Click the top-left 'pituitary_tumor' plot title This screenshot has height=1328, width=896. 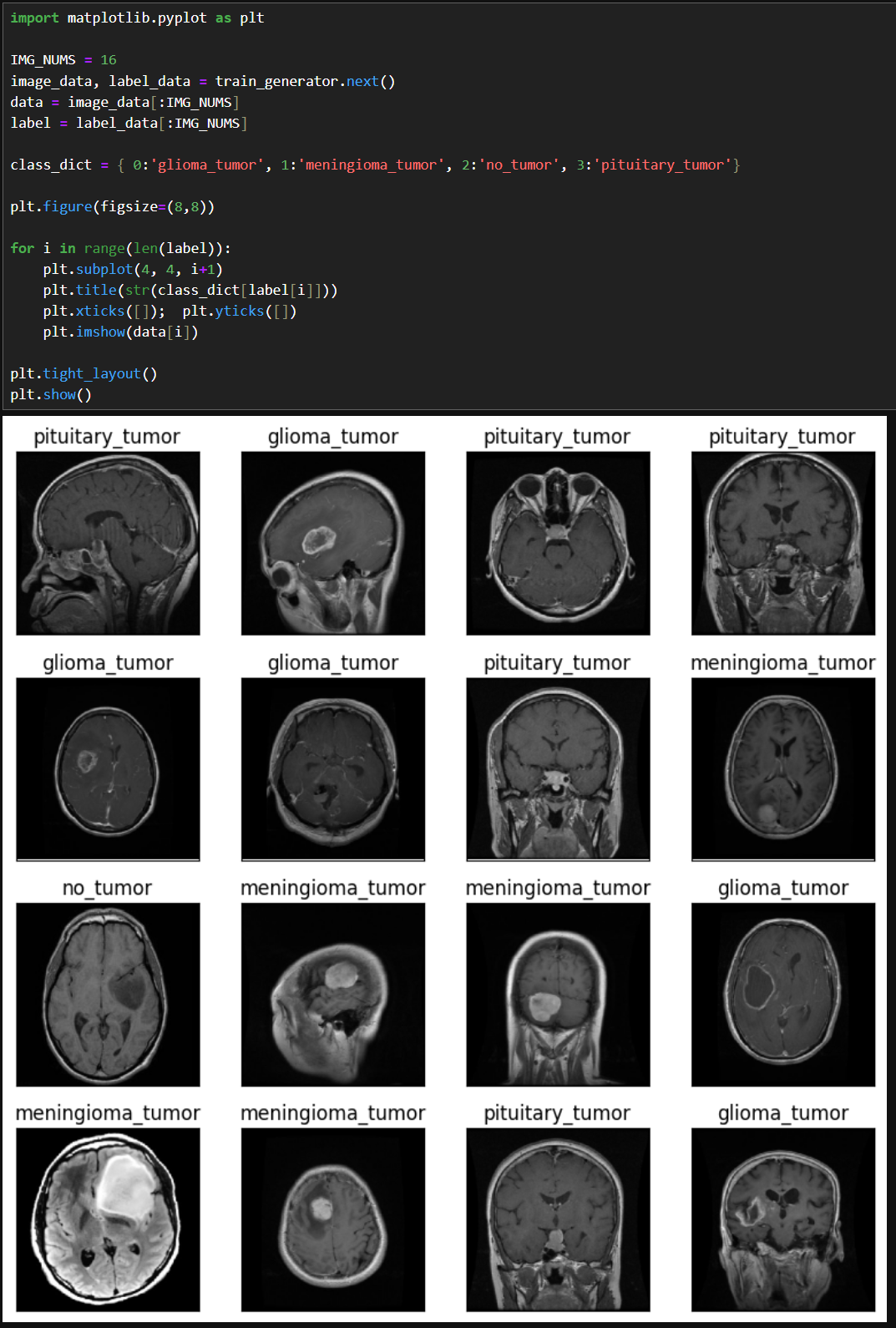point(107,437)
